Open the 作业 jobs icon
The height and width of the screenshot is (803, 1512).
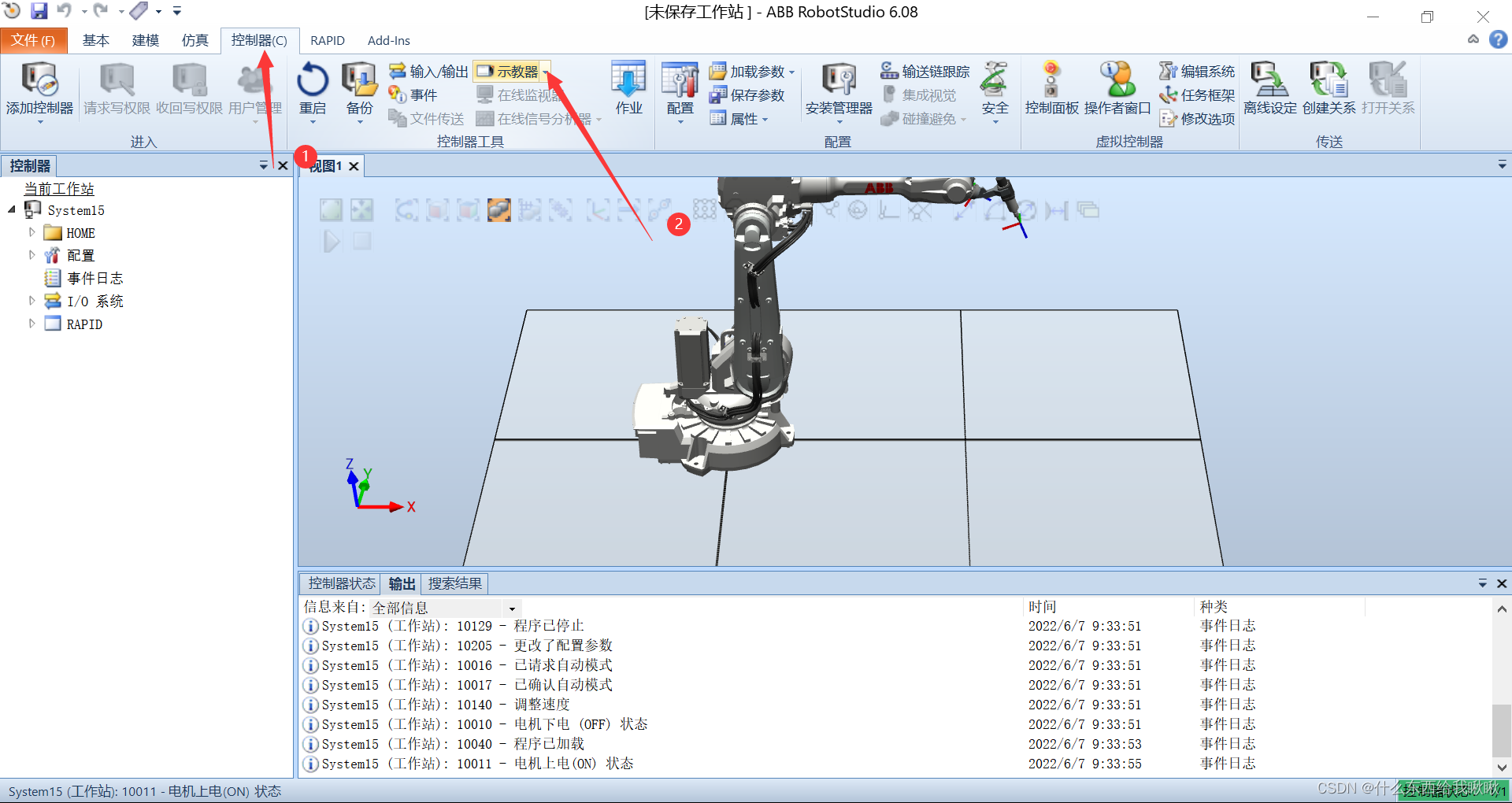(628, 89)
